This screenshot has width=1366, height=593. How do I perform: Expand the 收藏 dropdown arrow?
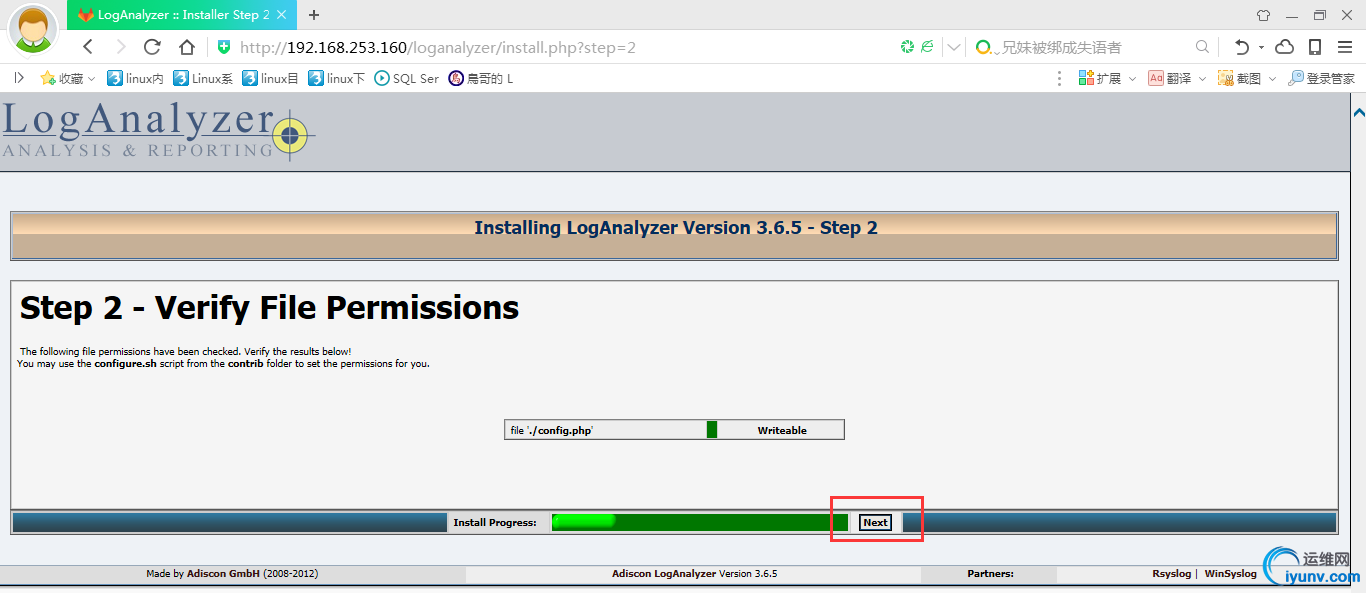(91, 78)
